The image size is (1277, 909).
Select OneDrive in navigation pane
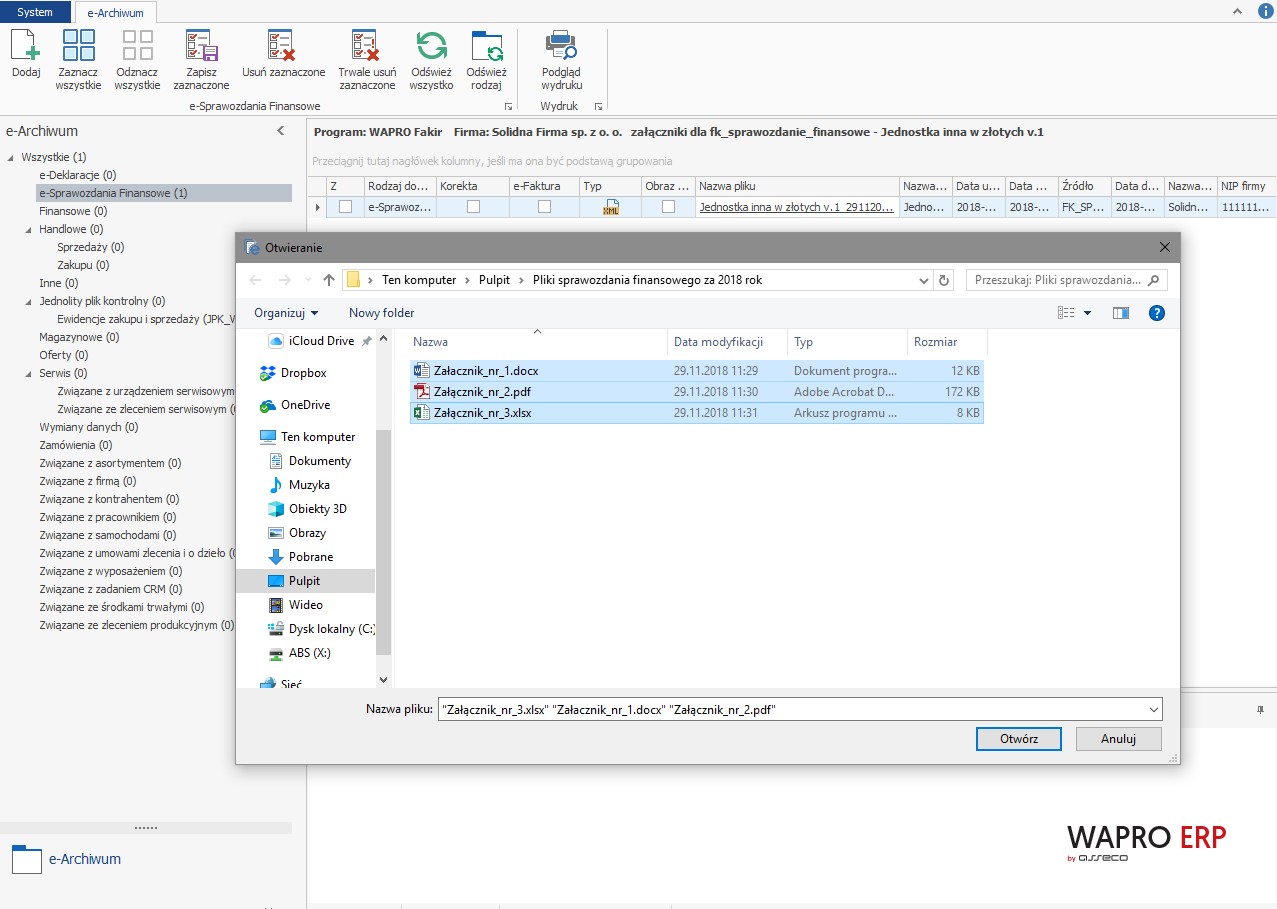click(295, 405)
